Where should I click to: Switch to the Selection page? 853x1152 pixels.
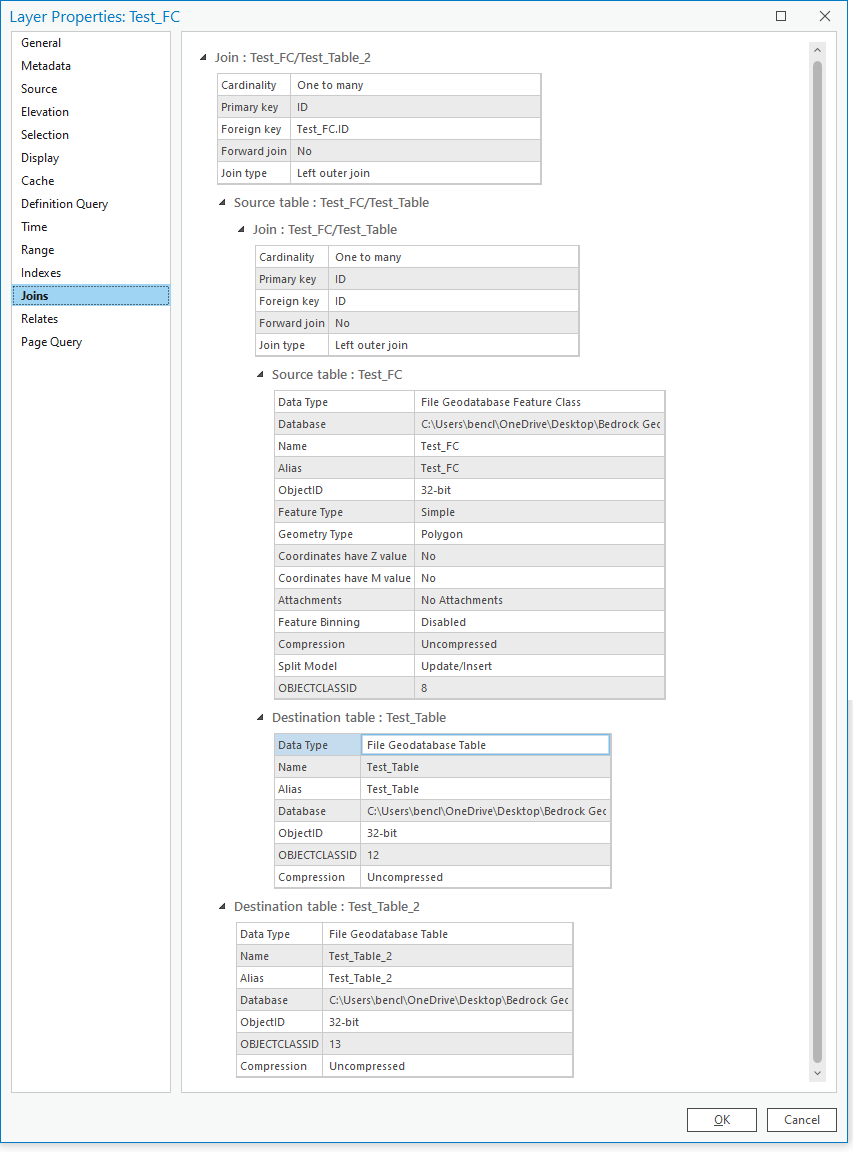(44, 134)
